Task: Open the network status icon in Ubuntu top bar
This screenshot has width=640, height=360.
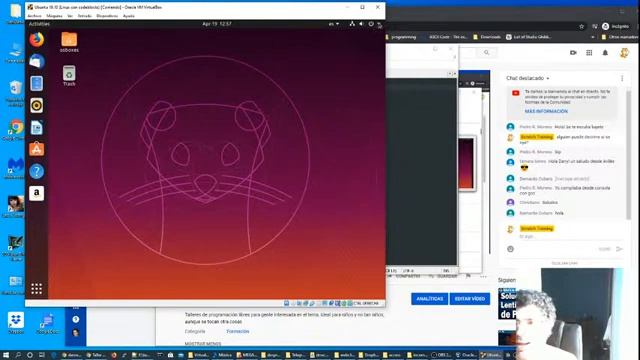Action: [x=352, y=24]
